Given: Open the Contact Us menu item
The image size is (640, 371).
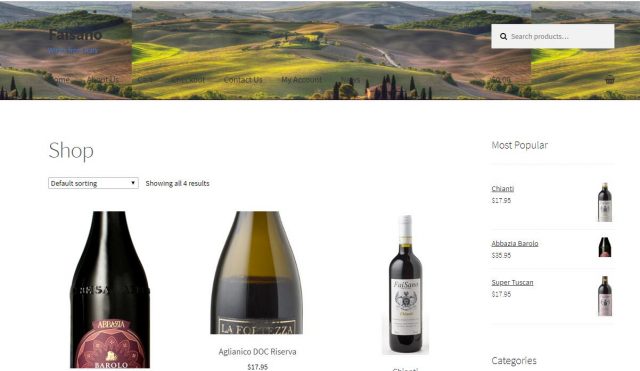Looking at the screenshot, I should point(243,80).
